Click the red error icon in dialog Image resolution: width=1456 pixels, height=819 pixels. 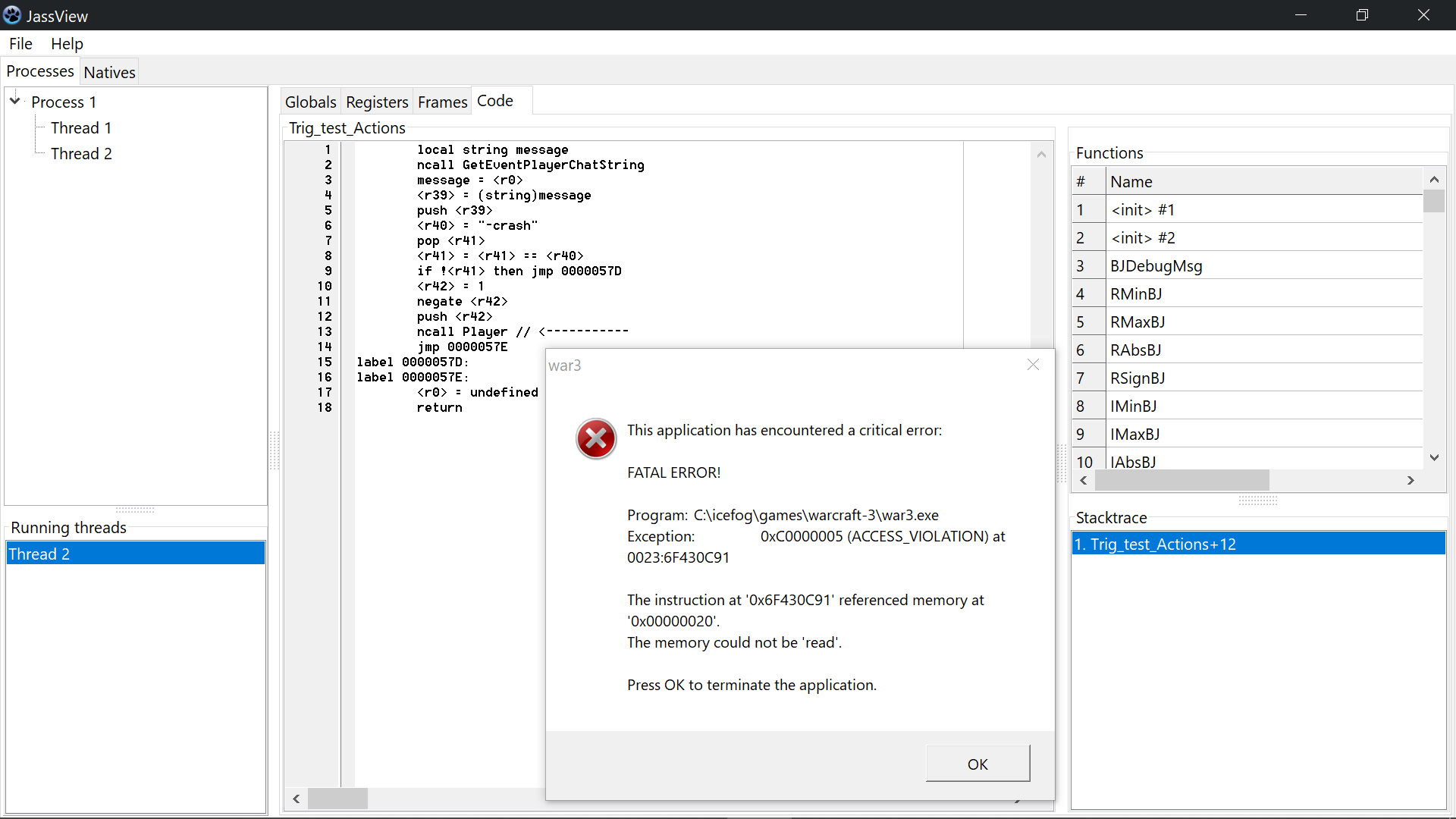(596, 438)
